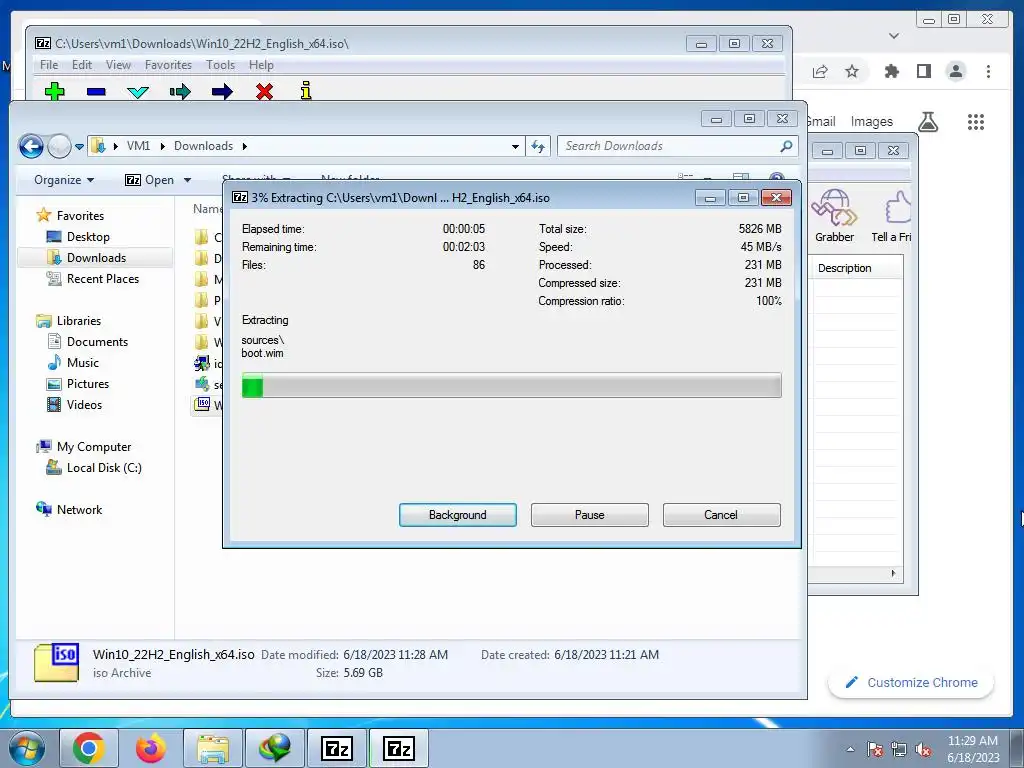This screenshot has width=1024, height=768.
Task: Switch to Chrome in taskbar
Action: (x=89, y=748)
